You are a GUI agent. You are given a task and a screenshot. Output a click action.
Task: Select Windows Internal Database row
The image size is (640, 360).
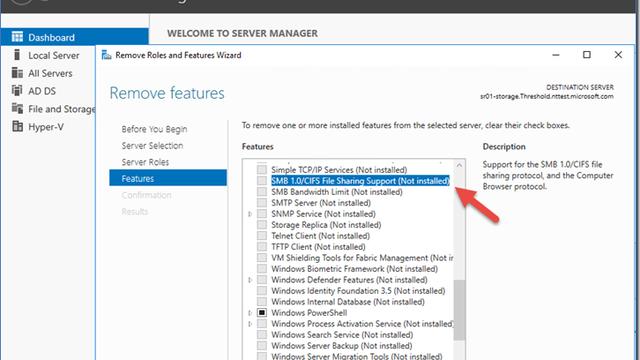pos(348,302)
